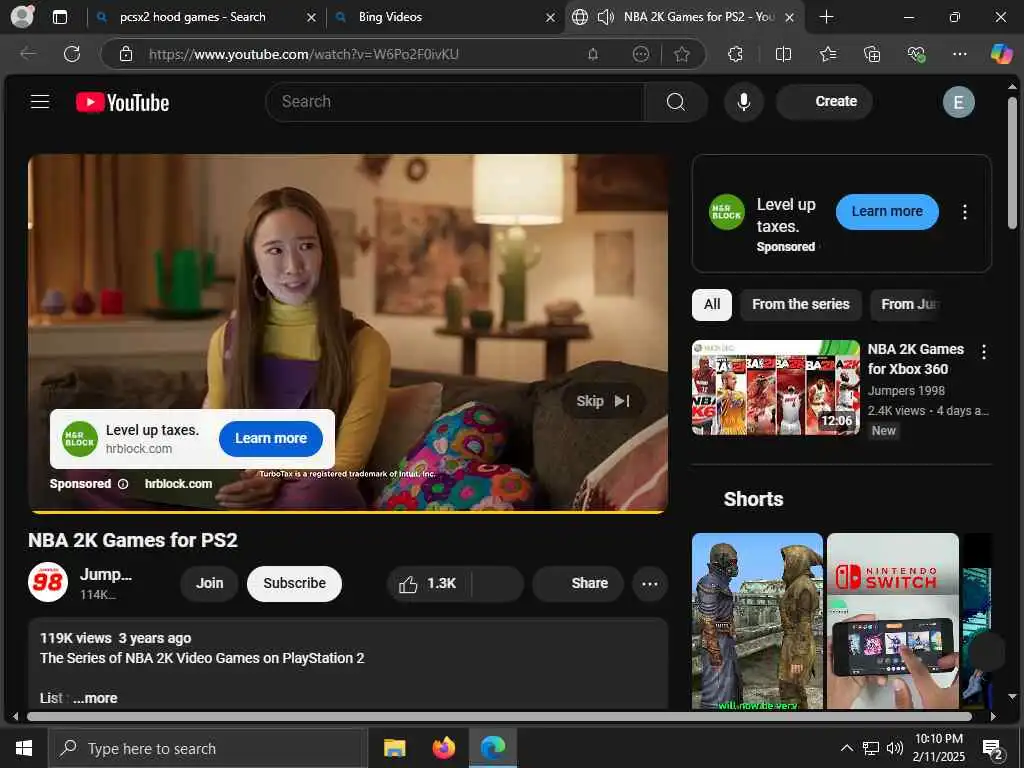
Task: Go to YouTube home via logo
Action: coord(122,103)
